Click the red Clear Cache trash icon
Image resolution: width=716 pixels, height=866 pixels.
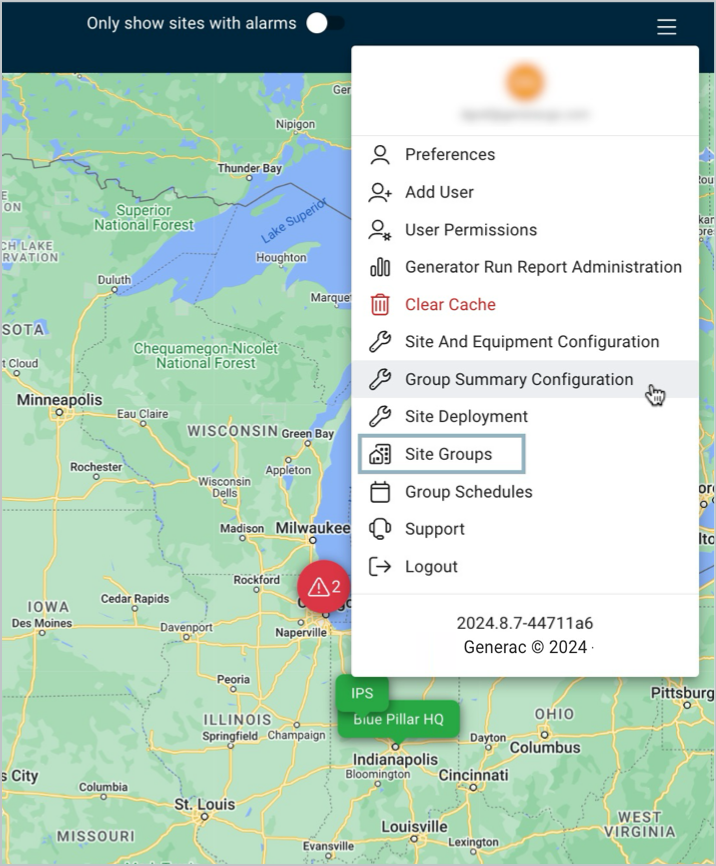coord(380,305)
